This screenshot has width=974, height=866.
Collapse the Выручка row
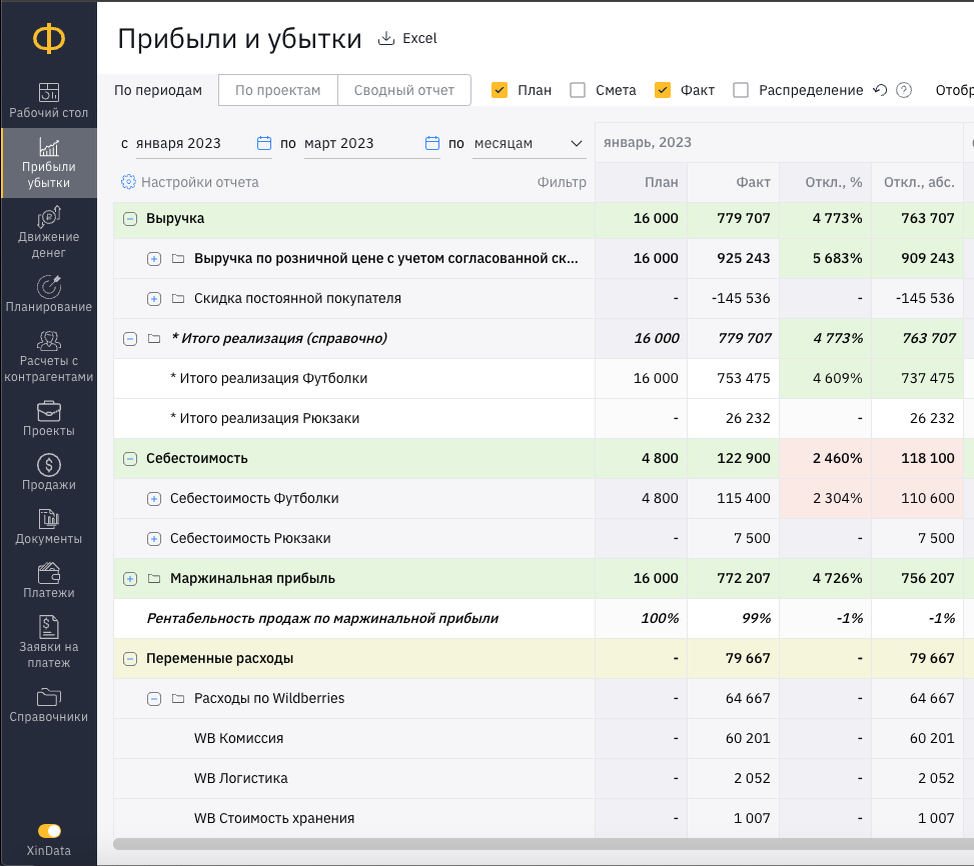point(130,219)
